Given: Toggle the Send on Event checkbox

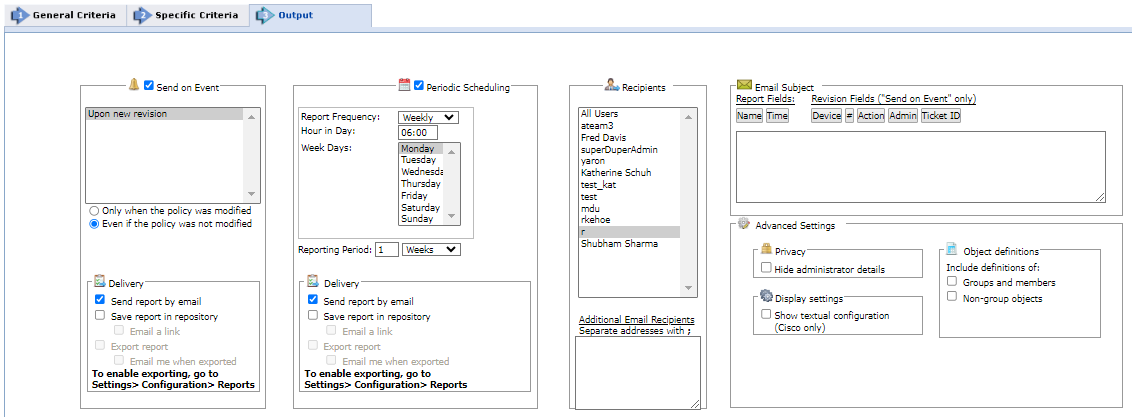Looking at the screenshot, I should (149, 86).
